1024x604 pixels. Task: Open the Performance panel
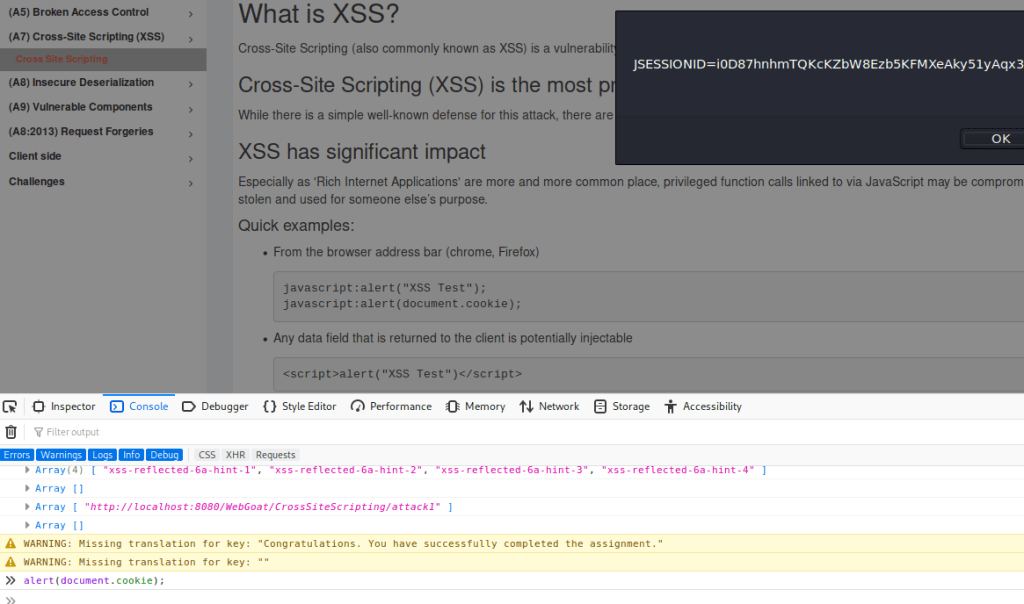point(391,407)
